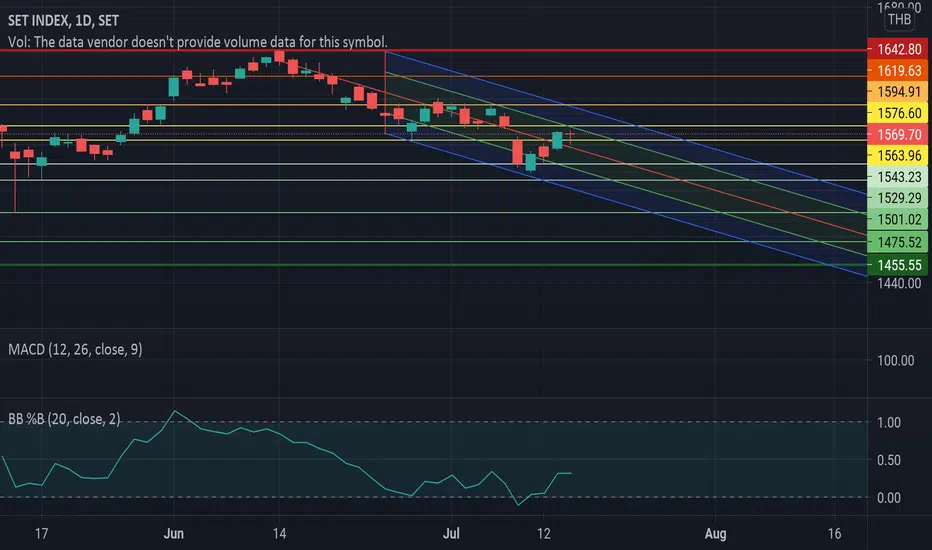Click the 1563.96 price level label
This screenshot has width=932, height=550.
pyautogui.click(x=899, y=156)
